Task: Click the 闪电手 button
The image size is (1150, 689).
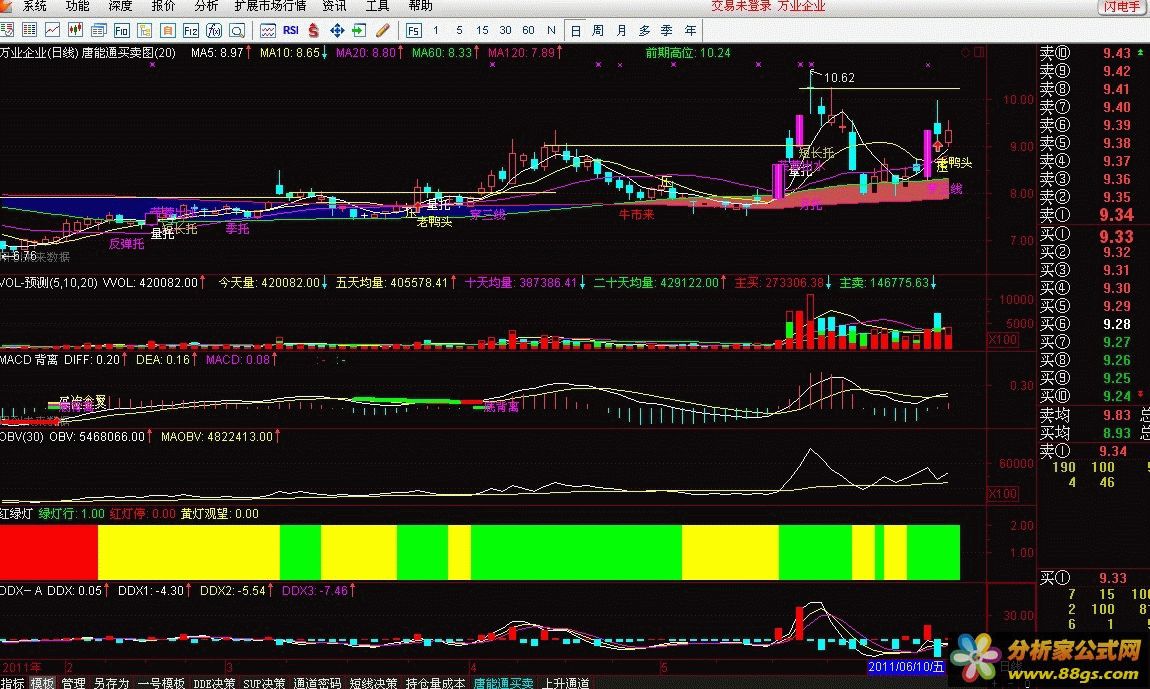Action: [1121, 7]
